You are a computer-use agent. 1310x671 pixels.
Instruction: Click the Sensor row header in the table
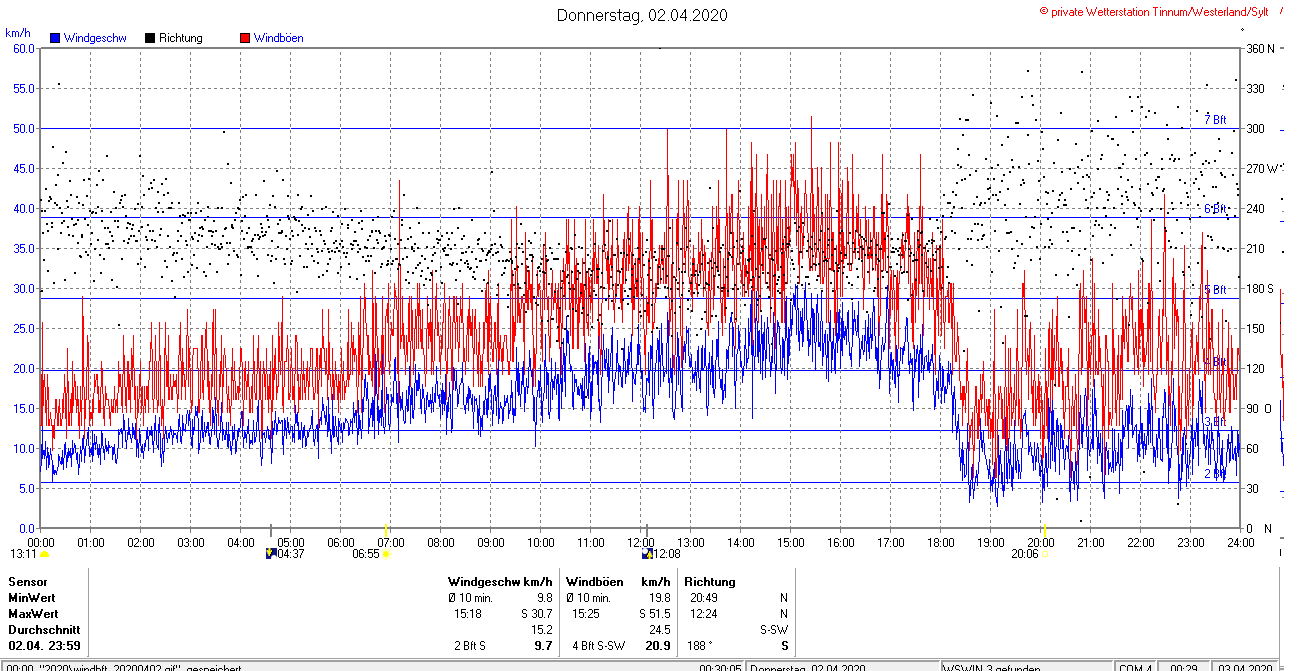[x=28, y=581]
